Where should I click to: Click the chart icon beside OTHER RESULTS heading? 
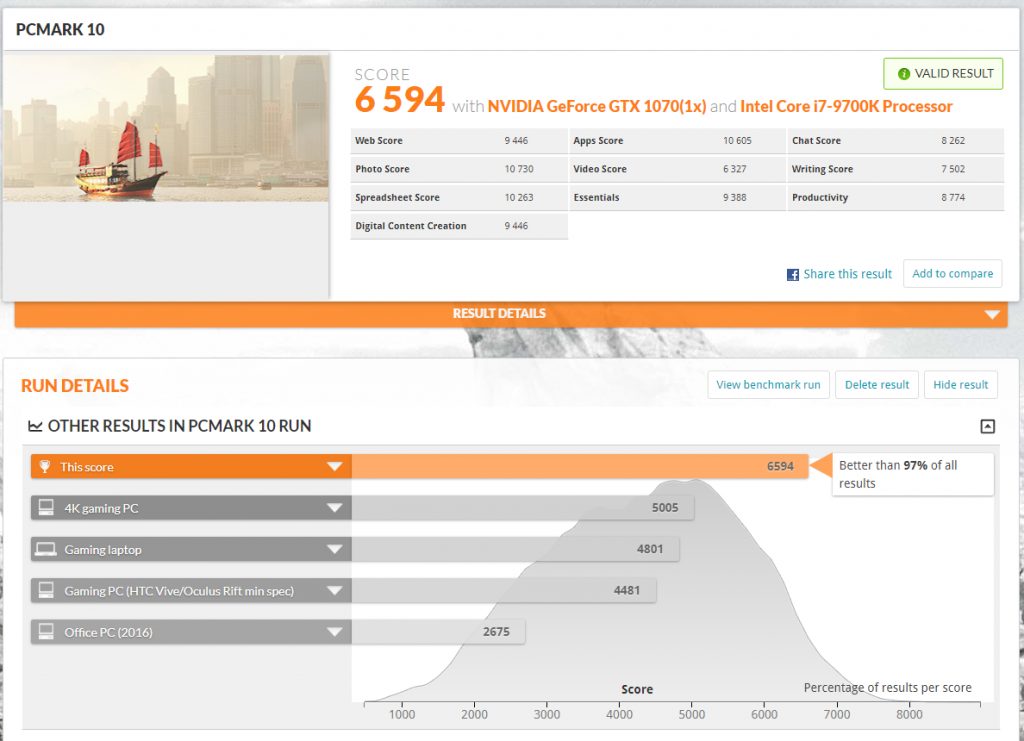coord(35,426)
